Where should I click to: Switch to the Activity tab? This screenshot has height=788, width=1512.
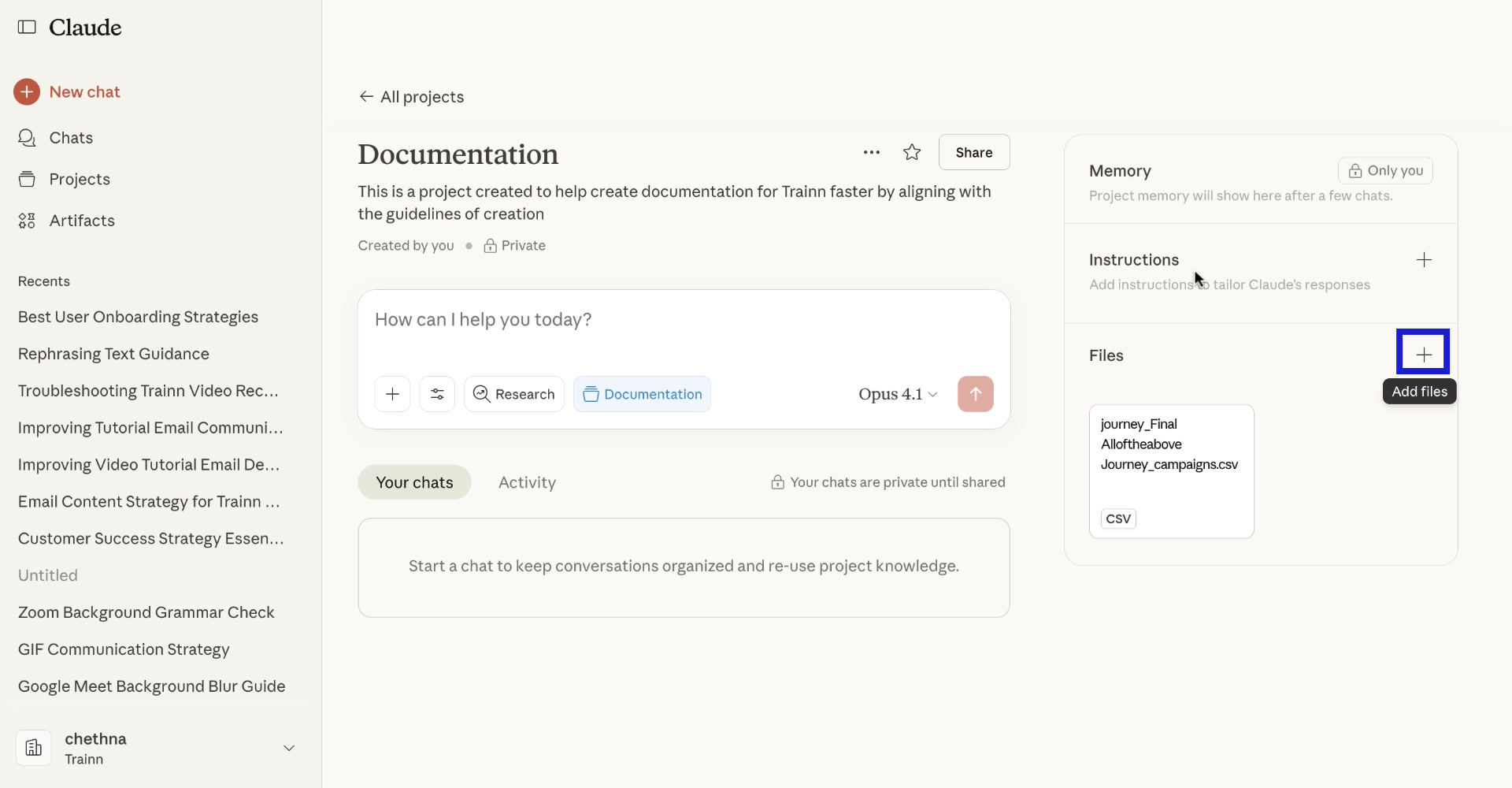pyautogui.click(x=527, y=483)
